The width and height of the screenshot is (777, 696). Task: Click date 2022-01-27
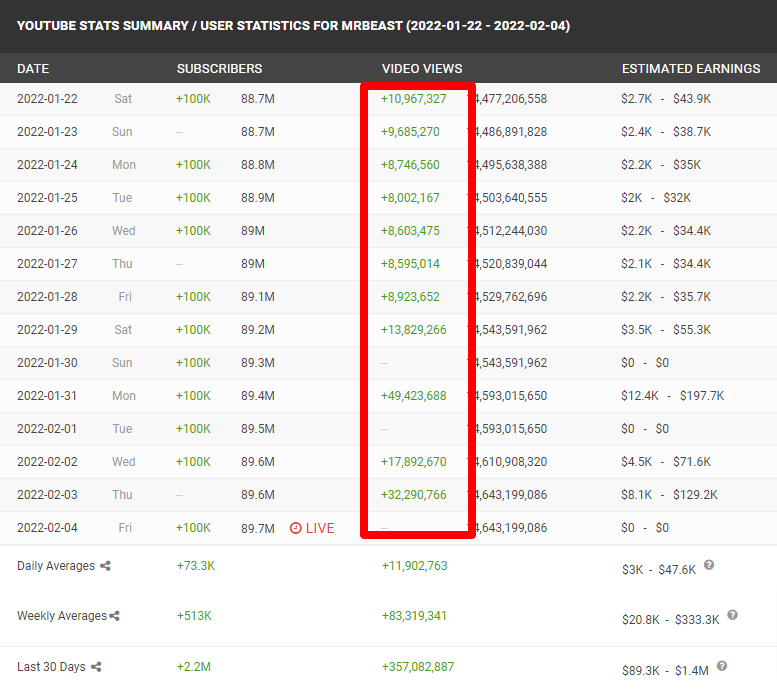click(x=48, y=264)
